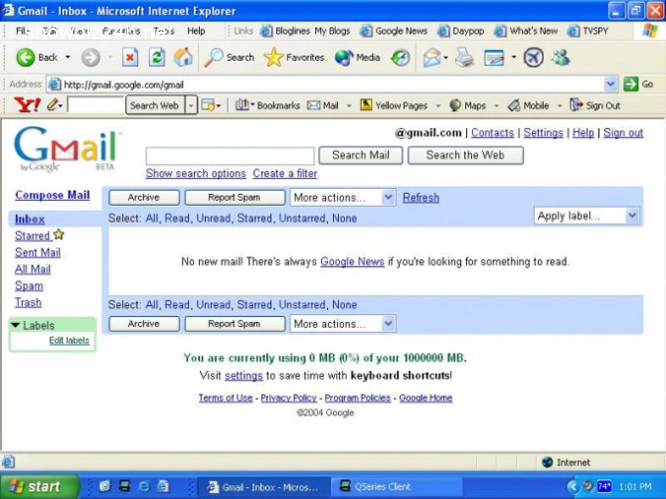
Task: Open Daypop link bar item
Action: [461, 31]
